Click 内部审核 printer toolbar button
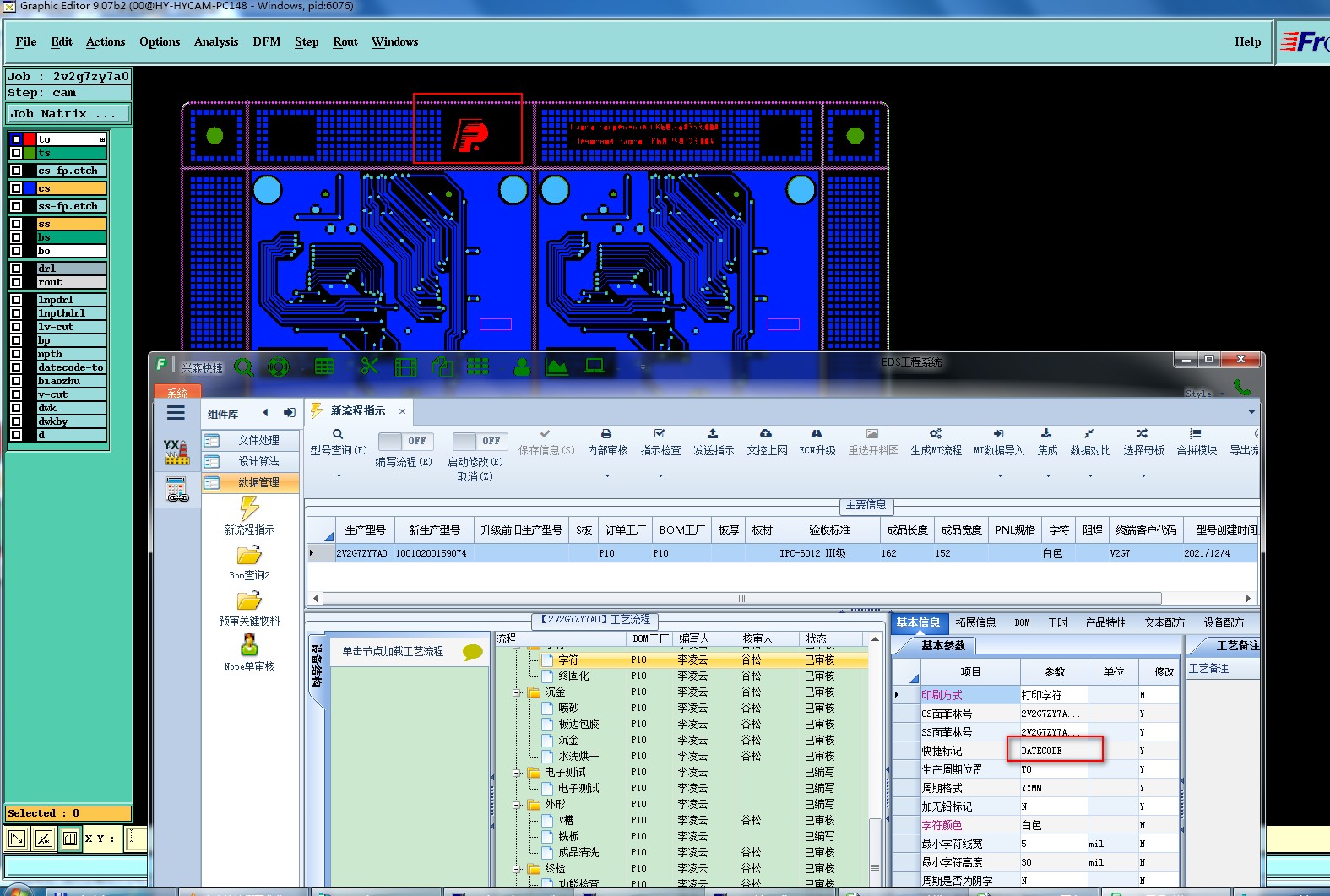This screenshot has height=896, width=1330. (x=606, y=443)
